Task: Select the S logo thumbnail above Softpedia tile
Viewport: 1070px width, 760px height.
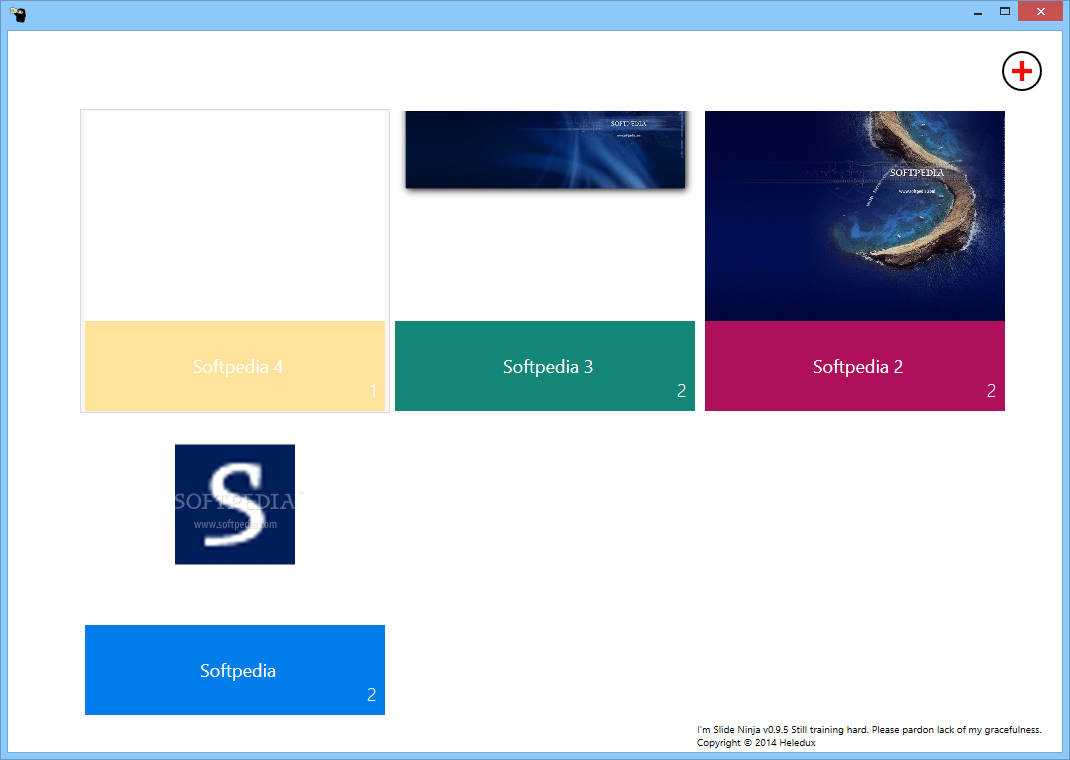Action: pos(235,504)
